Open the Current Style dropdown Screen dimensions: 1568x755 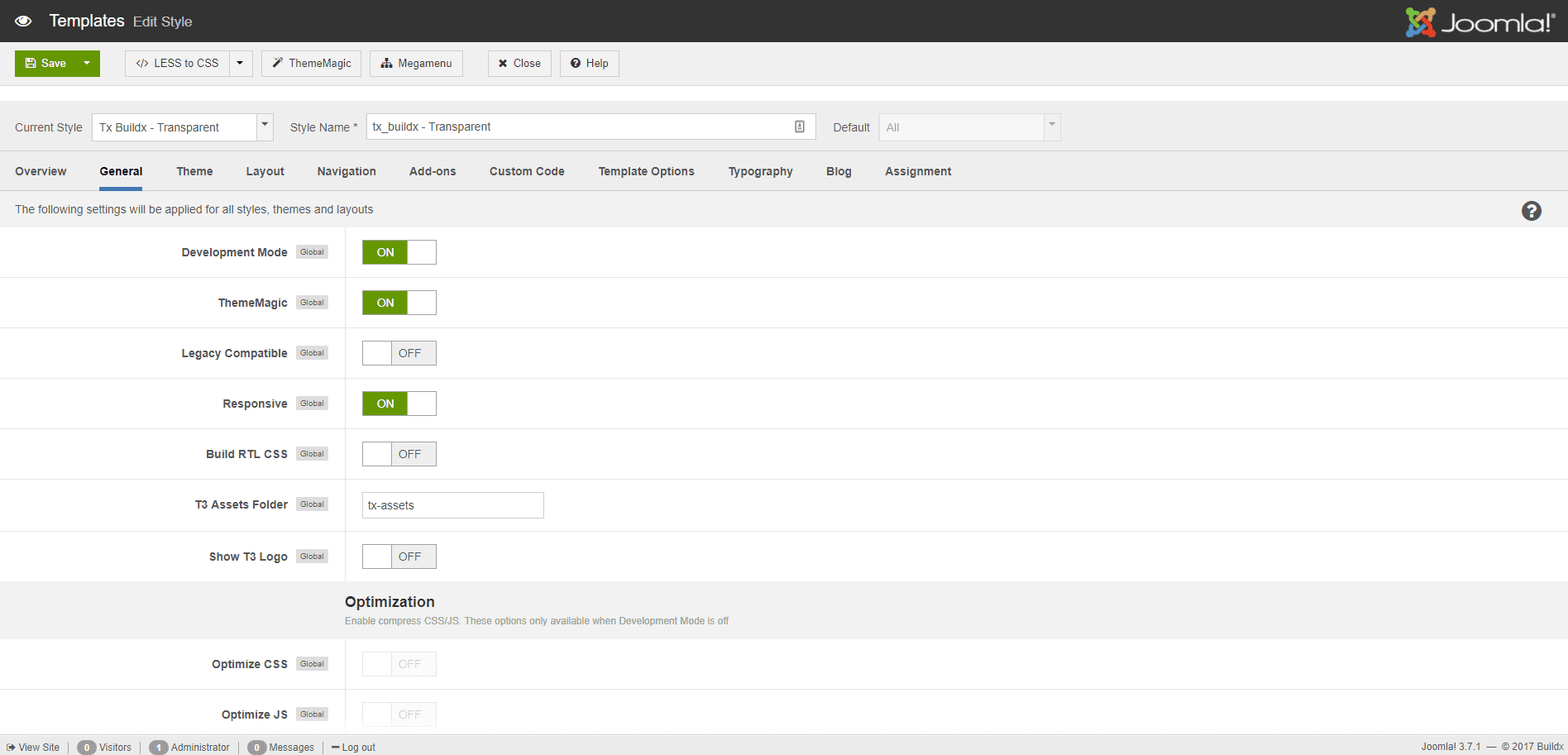pos(264,127)
